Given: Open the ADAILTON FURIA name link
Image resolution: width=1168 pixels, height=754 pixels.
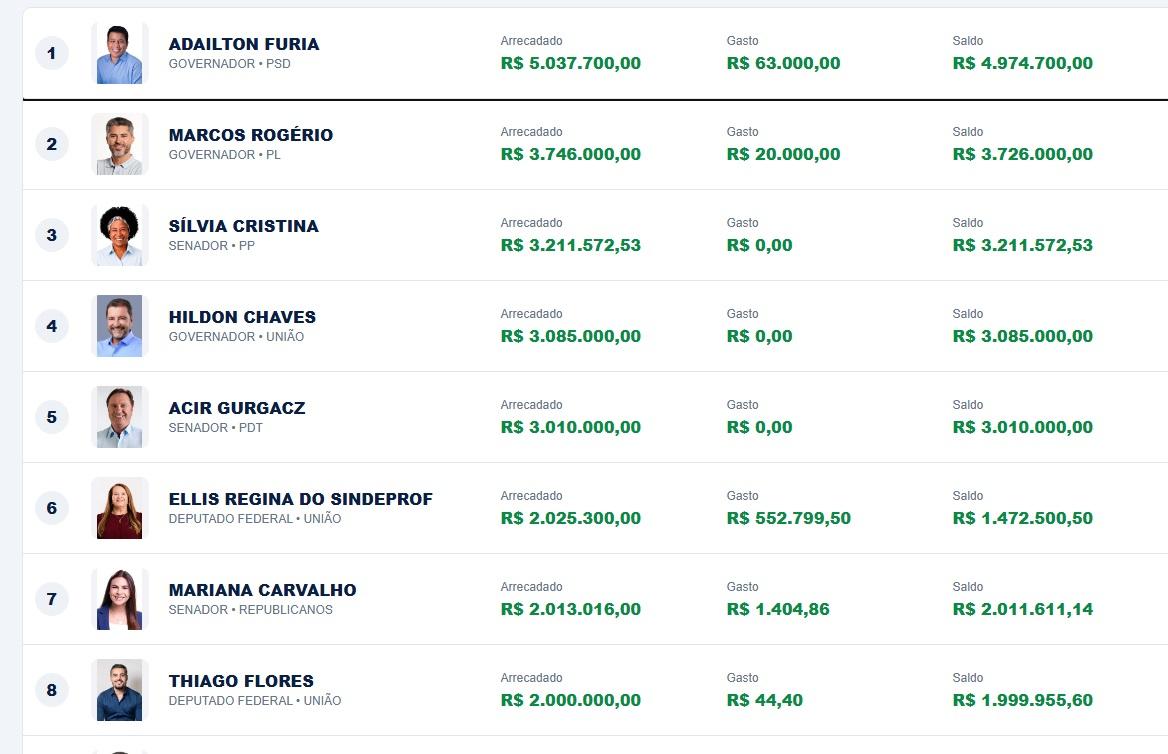Looking at the screenshot, I should pos(244,45).
